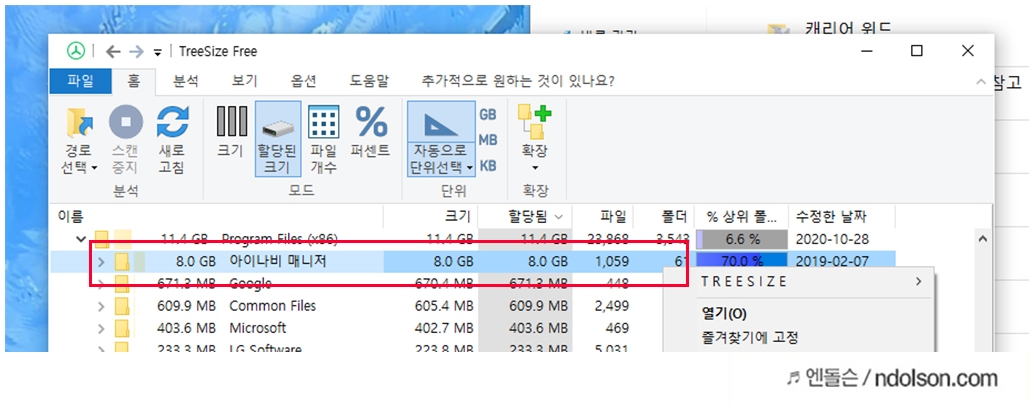Viewport: 1034px width, 404px height.
Task: Collapse the Program Files (x86) folder
Action: pos(80,239)
